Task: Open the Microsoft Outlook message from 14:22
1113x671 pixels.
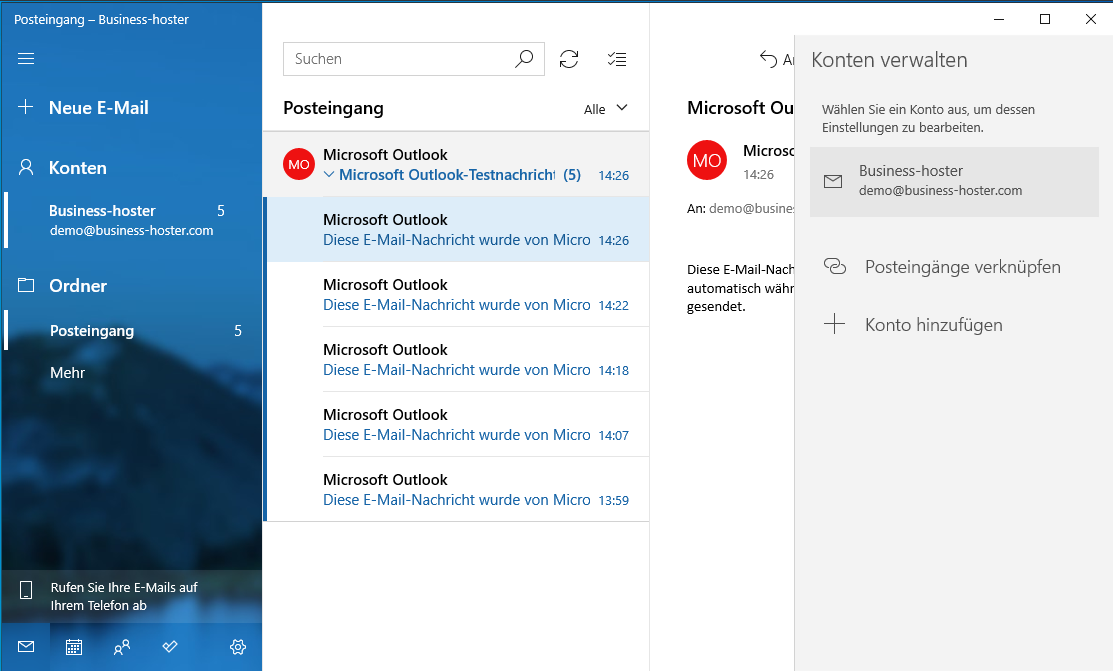Action: click(456, 294)
